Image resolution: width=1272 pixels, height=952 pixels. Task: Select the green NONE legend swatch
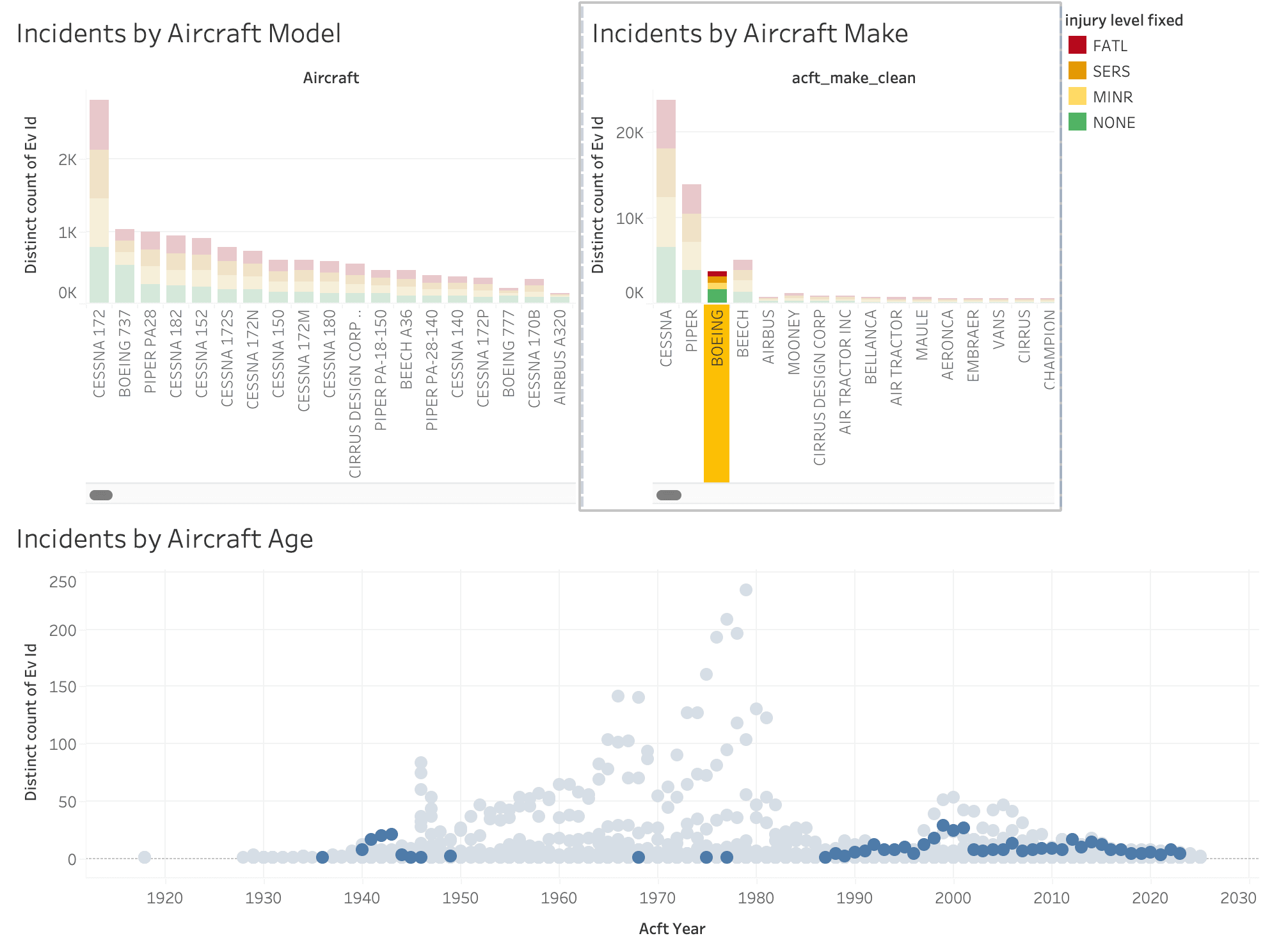[x=1077, y=122]
